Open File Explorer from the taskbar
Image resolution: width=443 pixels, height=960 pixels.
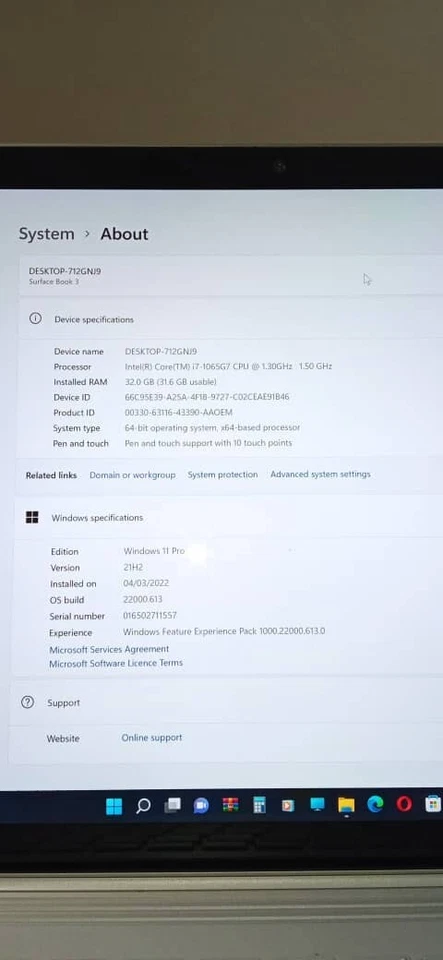[x=346, y=804]
